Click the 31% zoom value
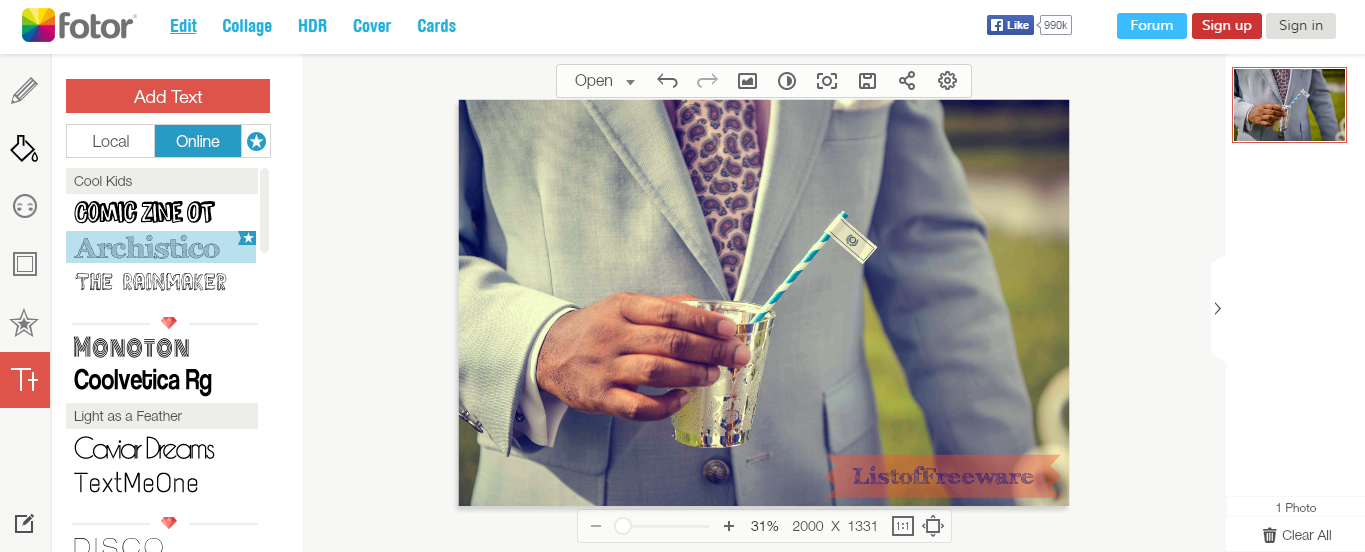The image size is (1365, 552). coord(764,526)
